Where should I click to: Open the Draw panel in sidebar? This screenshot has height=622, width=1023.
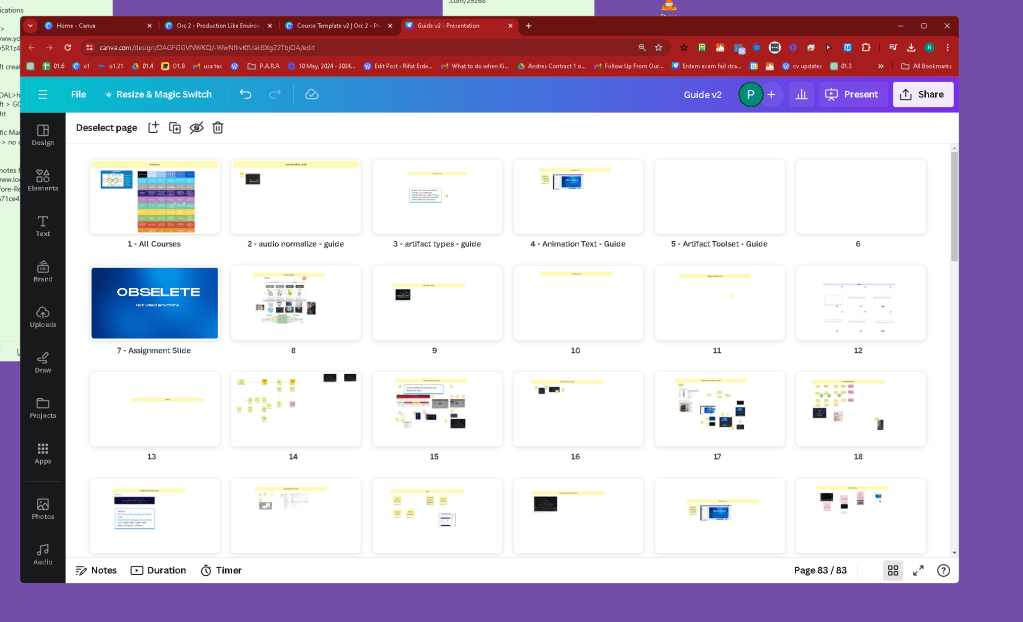pos(43,363)
